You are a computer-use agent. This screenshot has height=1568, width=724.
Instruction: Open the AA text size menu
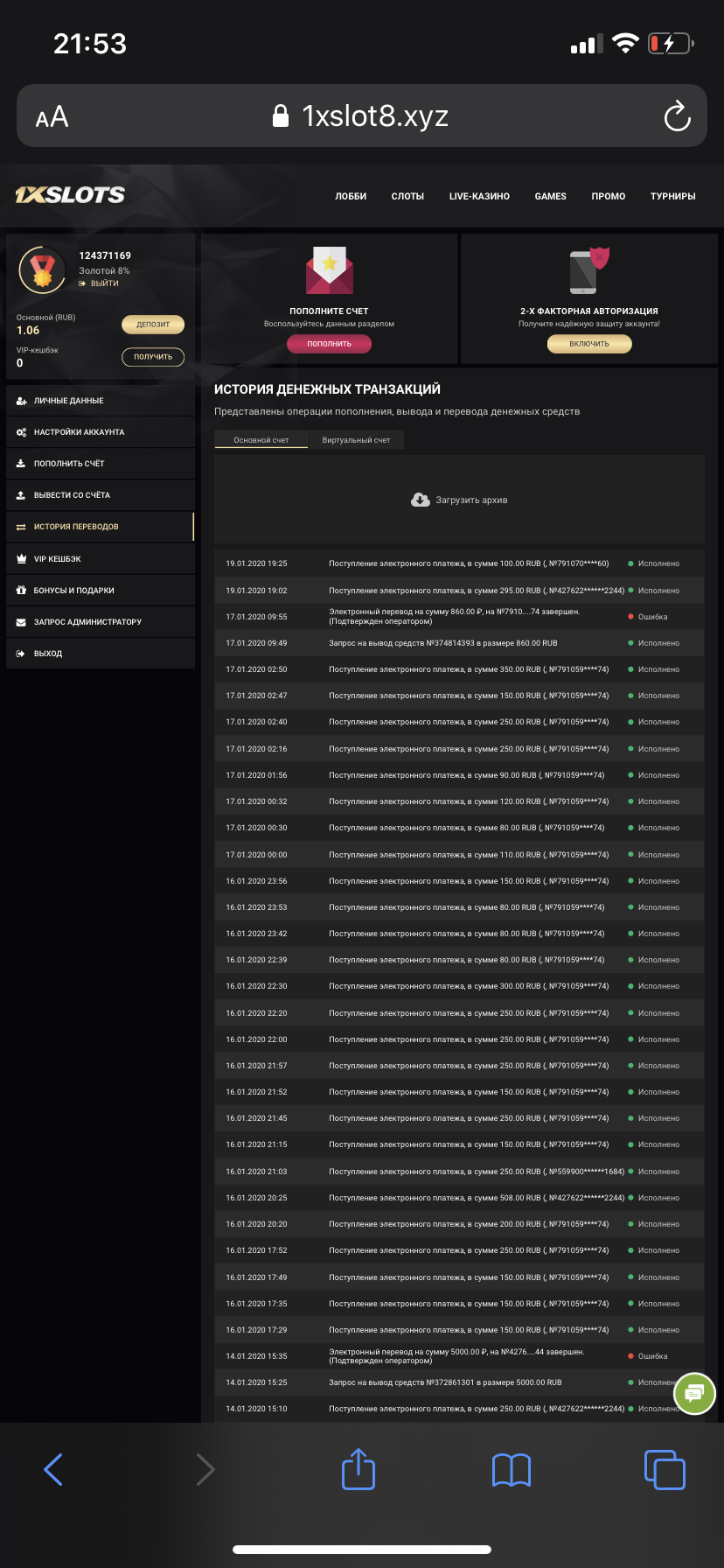point(52,117)
